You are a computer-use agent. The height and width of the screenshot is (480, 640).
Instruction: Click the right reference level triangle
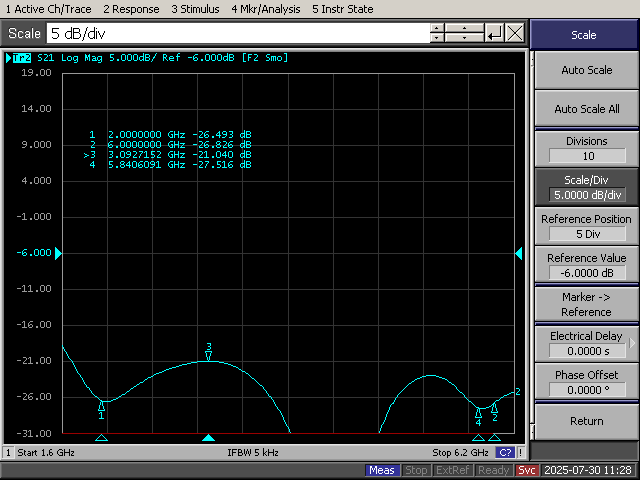click(519, 253)
